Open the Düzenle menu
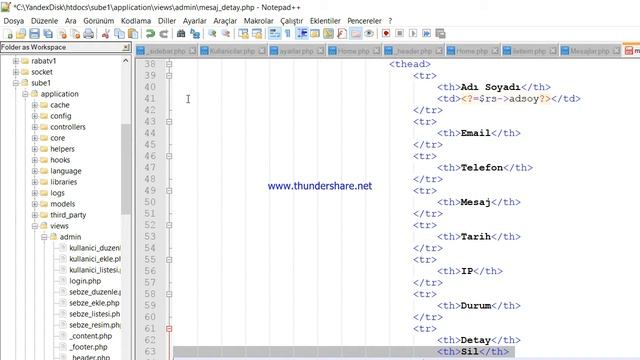Image resolution: width=640 pixels, height=360 pixels. [x=44, y=21]
